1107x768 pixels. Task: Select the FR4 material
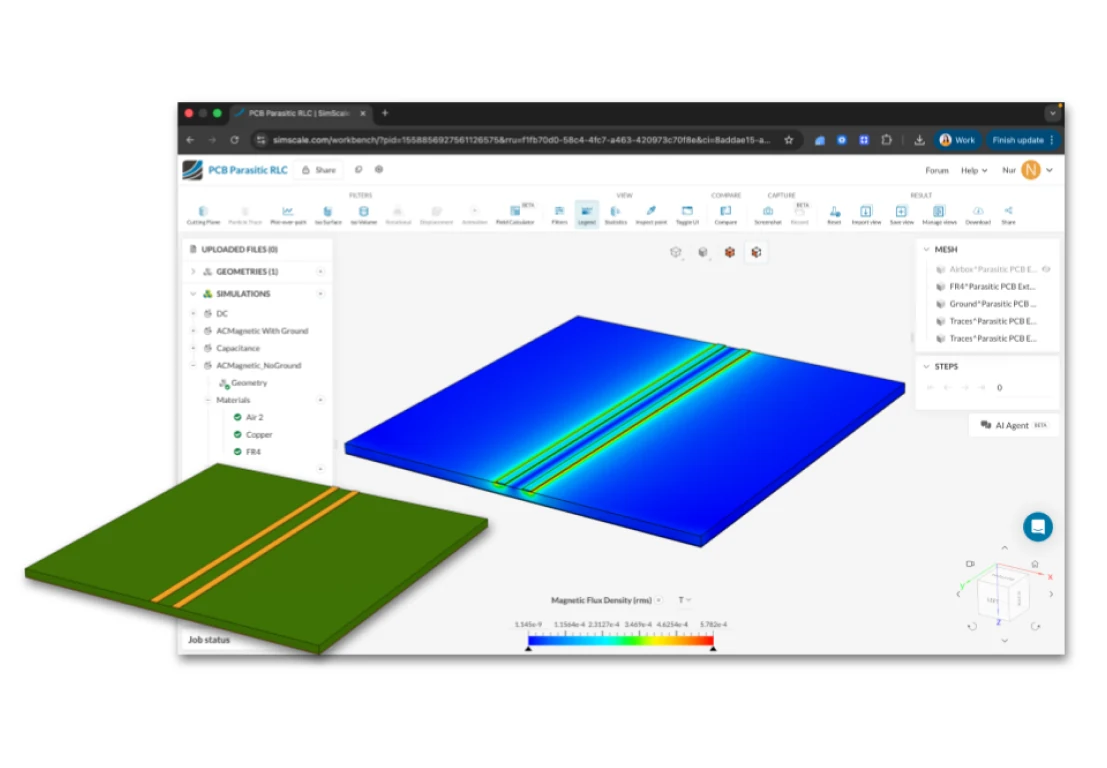253,452
